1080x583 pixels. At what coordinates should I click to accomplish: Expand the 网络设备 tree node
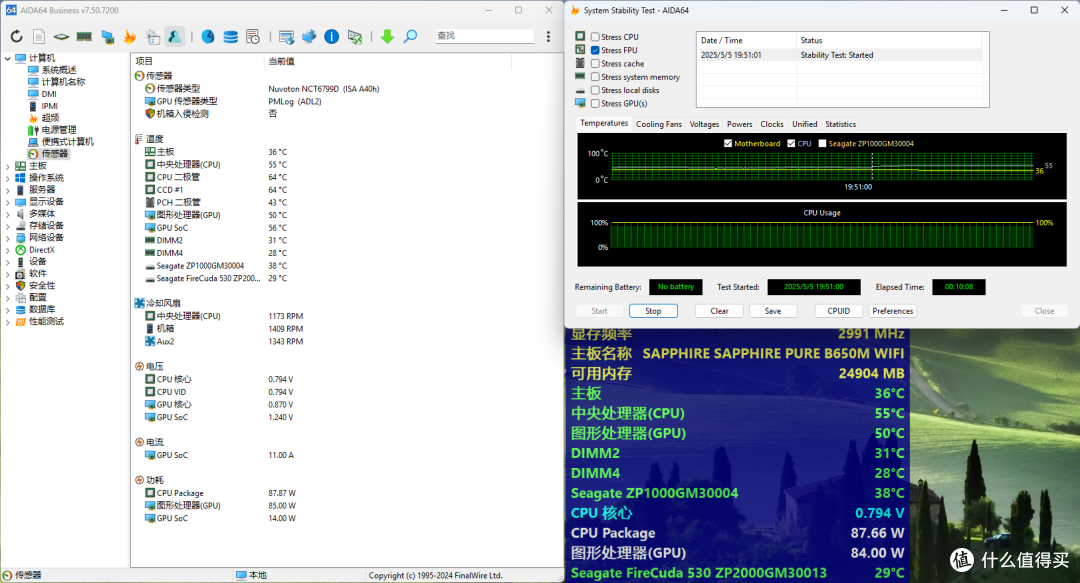point(8,238)
